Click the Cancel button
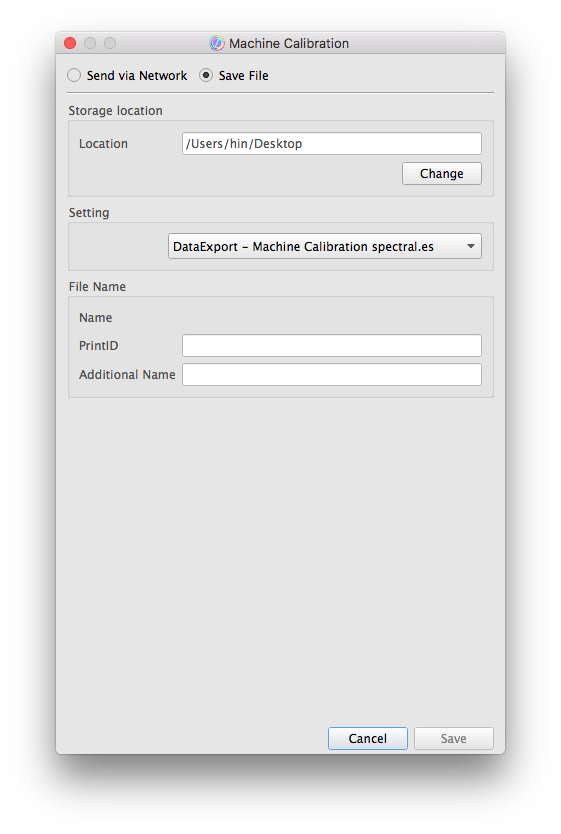561x834 pixels. 368,739
